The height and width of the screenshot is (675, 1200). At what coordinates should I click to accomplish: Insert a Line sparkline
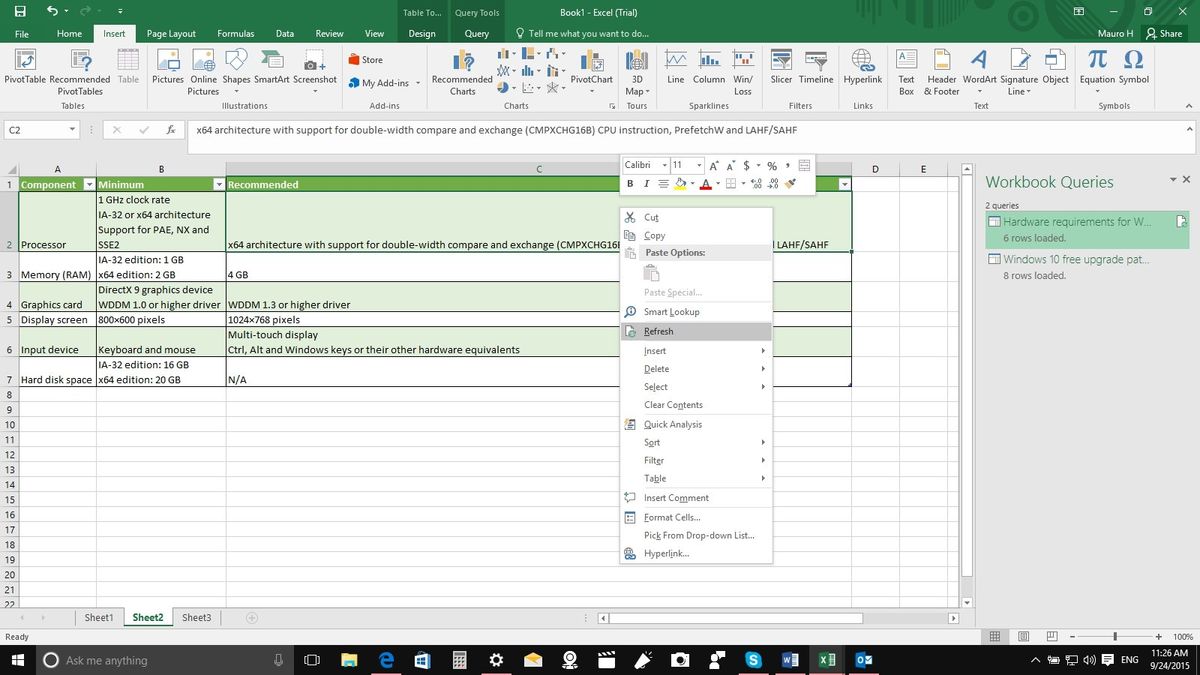click(x=676, y=70)
